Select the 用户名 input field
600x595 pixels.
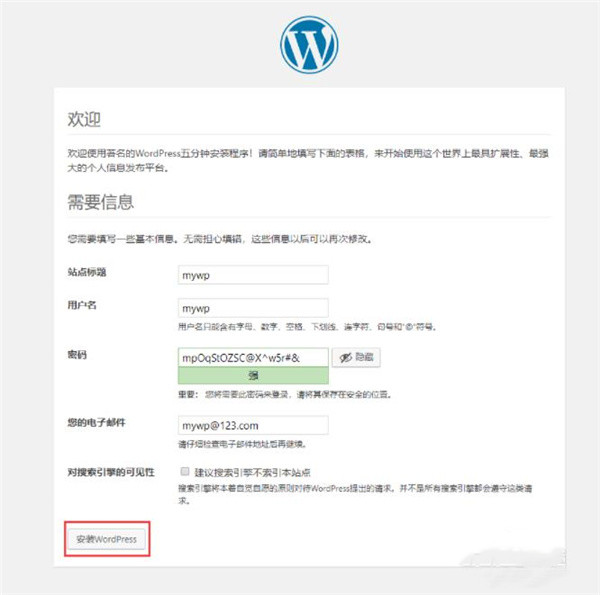(253, 308)
